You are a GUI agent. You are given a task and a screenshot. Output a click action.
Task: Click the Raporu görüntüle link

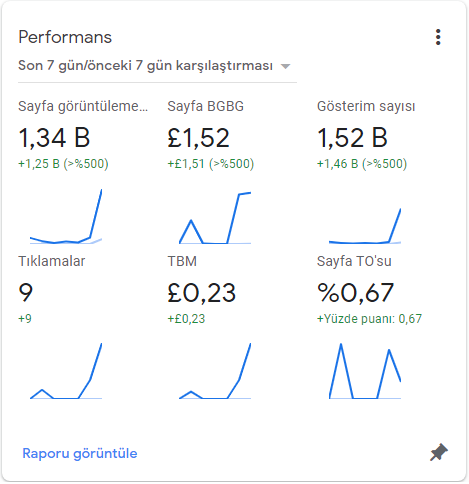pyautogui.click(x=80, y=453)
